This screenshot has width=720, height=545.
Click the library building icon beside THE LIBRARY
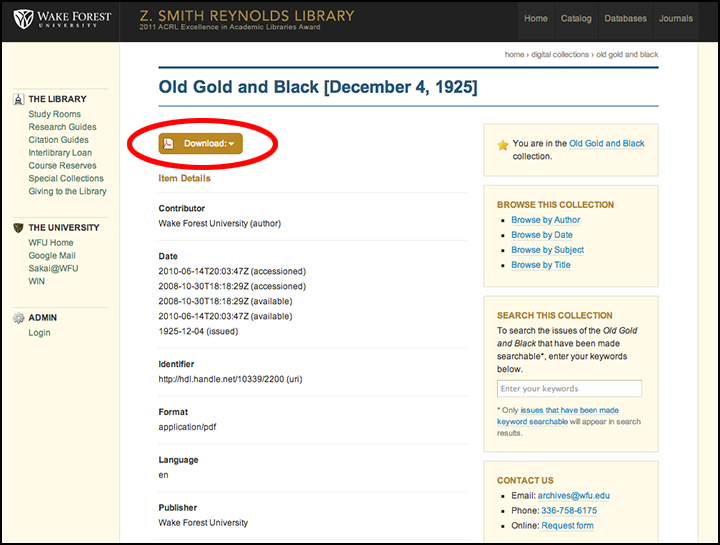point(18,99)
